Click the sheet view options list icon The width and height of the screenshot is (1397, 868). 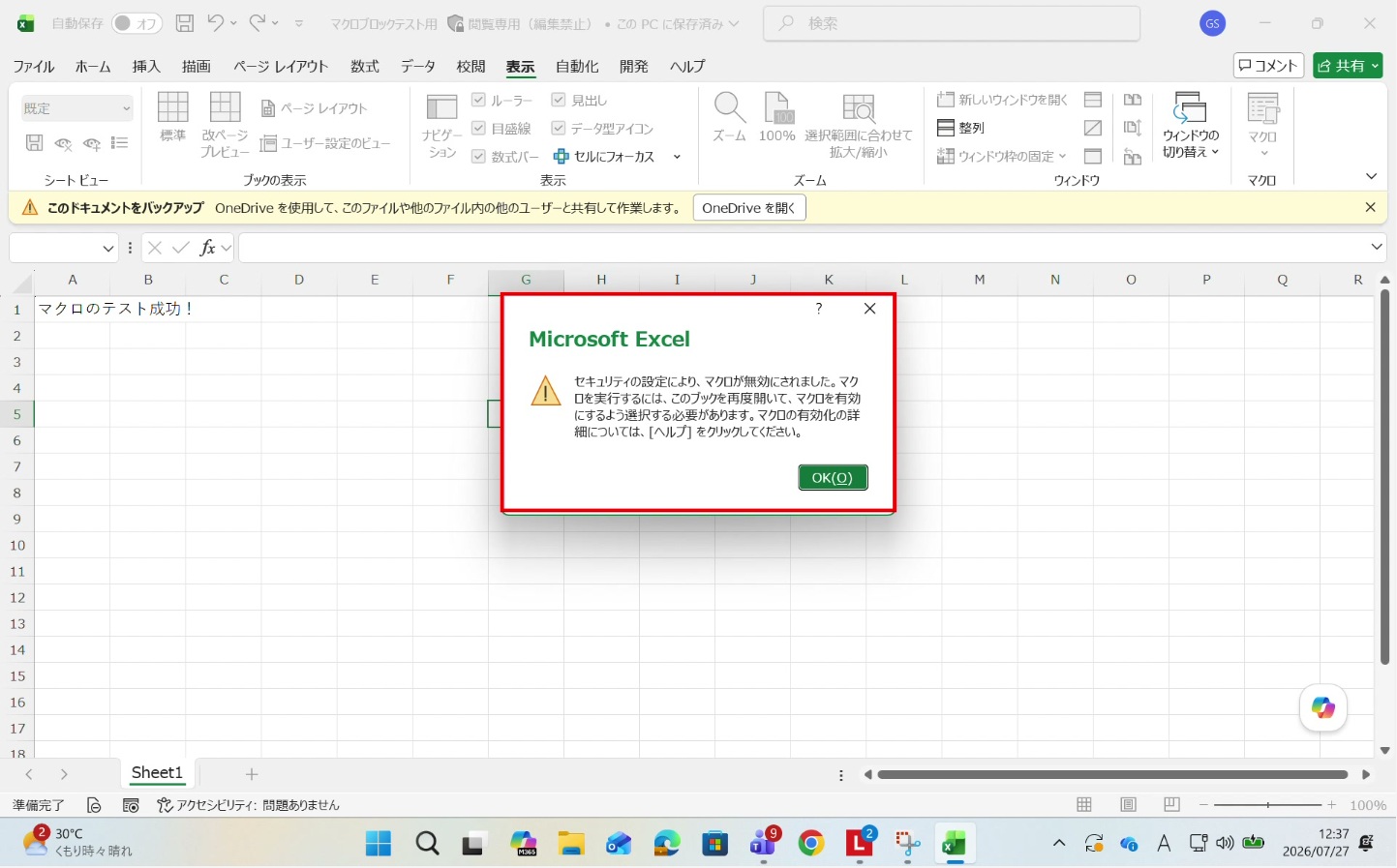(120, 143)
